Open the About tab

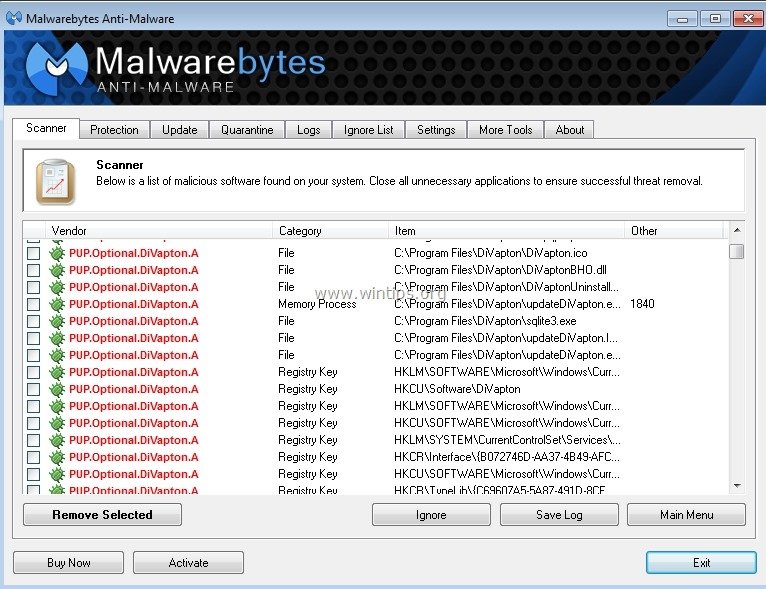tap(570, 130)
